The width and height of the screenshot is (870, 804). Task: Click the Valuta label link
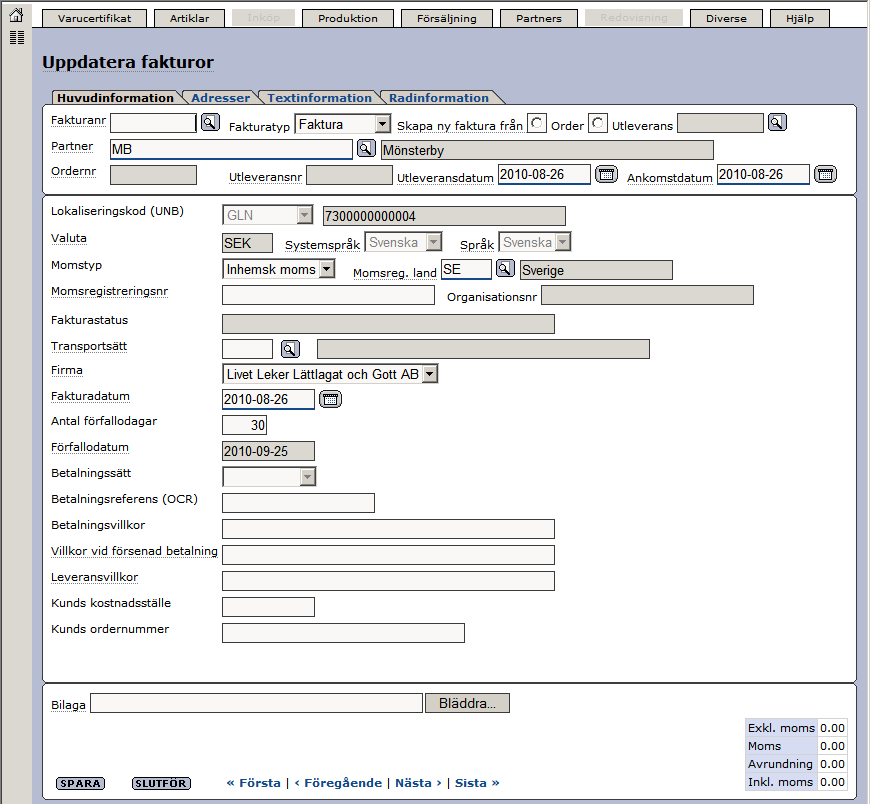pos(69,238)
